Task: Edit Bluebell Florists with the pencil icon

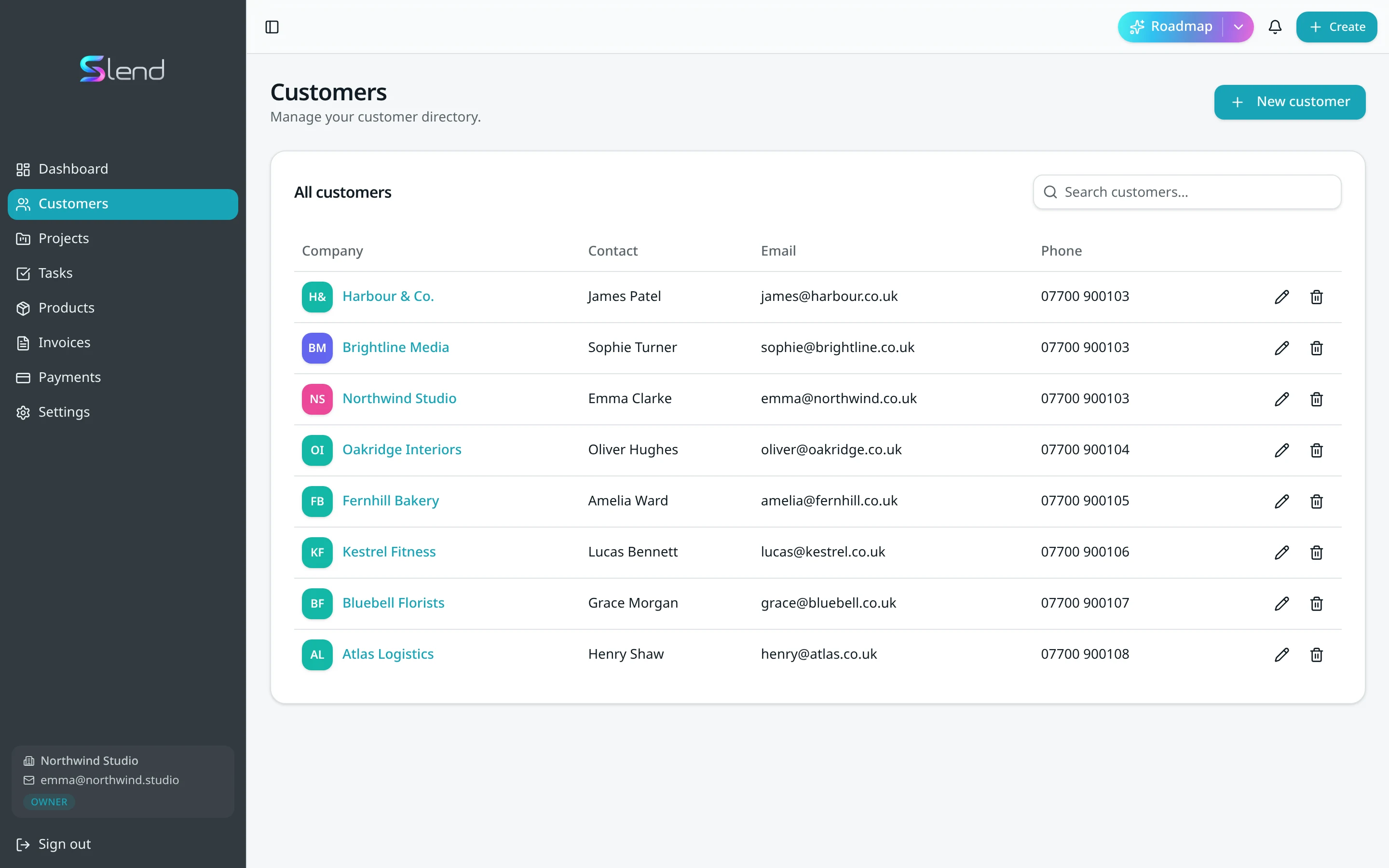Action: click(1281, 603)
